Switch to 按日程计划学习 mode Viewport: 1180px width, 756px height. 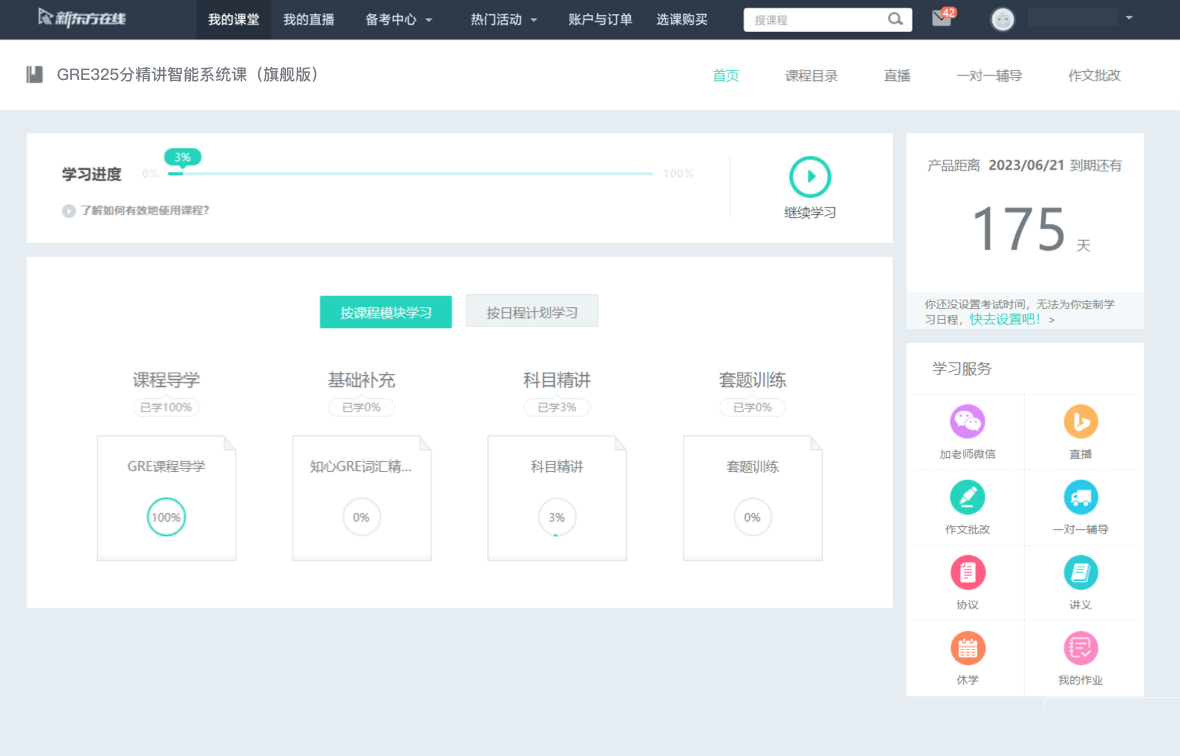(x=532, y=312)
